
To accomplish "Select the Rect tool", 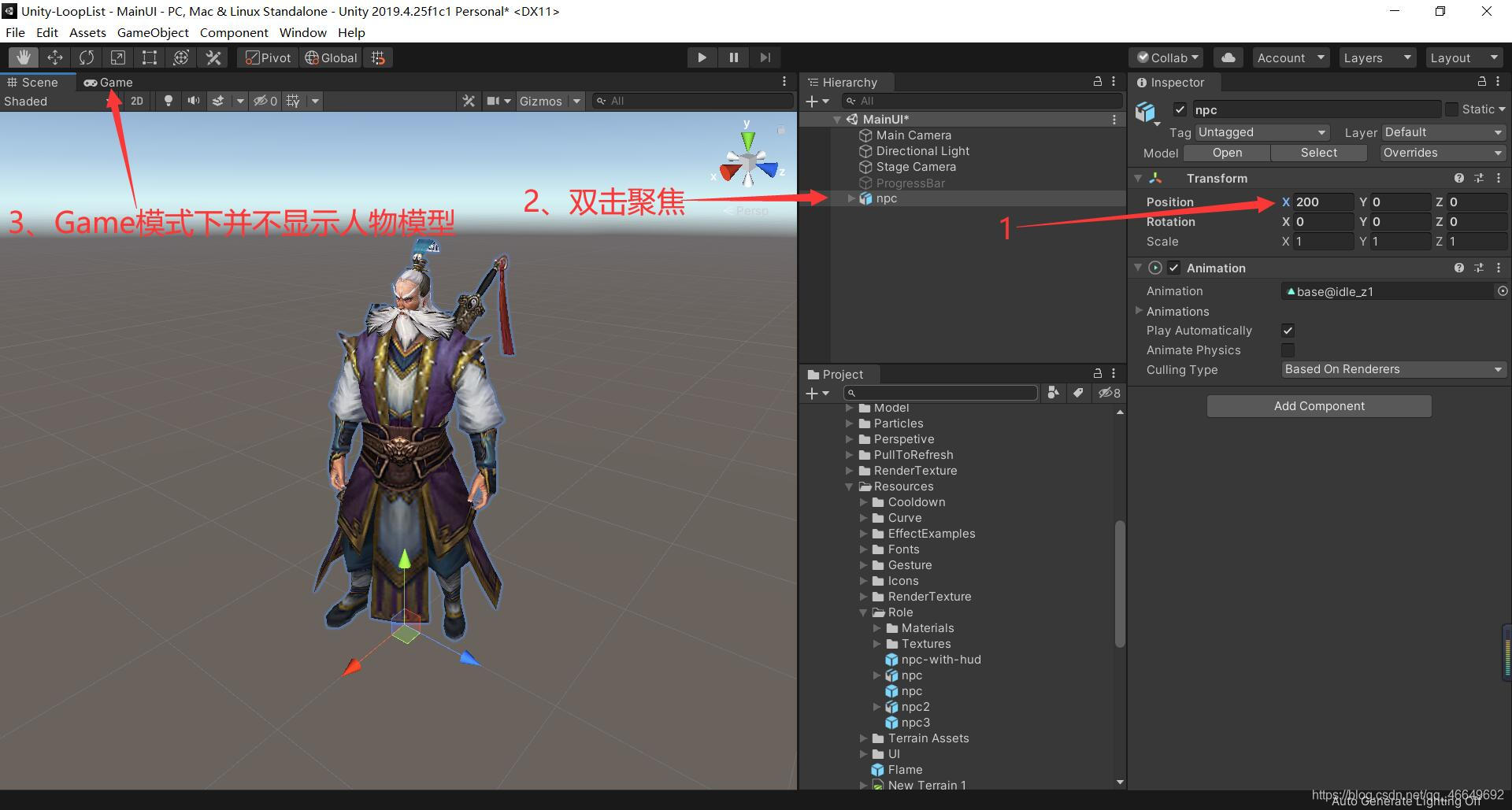I will 150,57.
